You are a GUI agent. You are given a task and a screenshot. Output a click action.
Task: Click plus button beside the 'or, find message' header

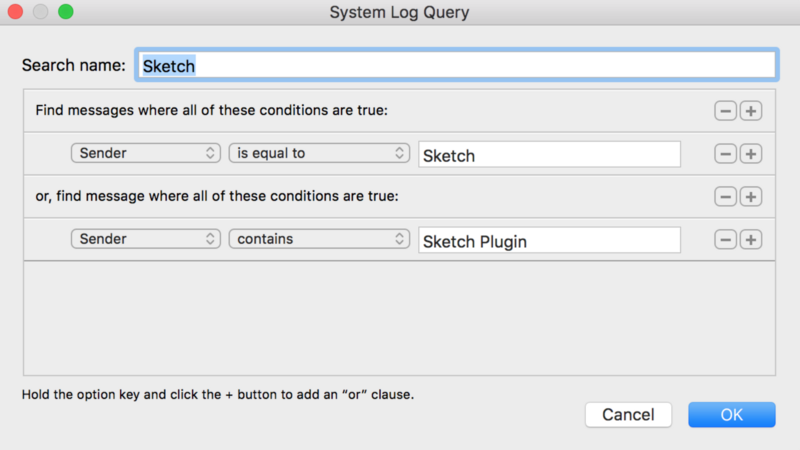(751, 197)
